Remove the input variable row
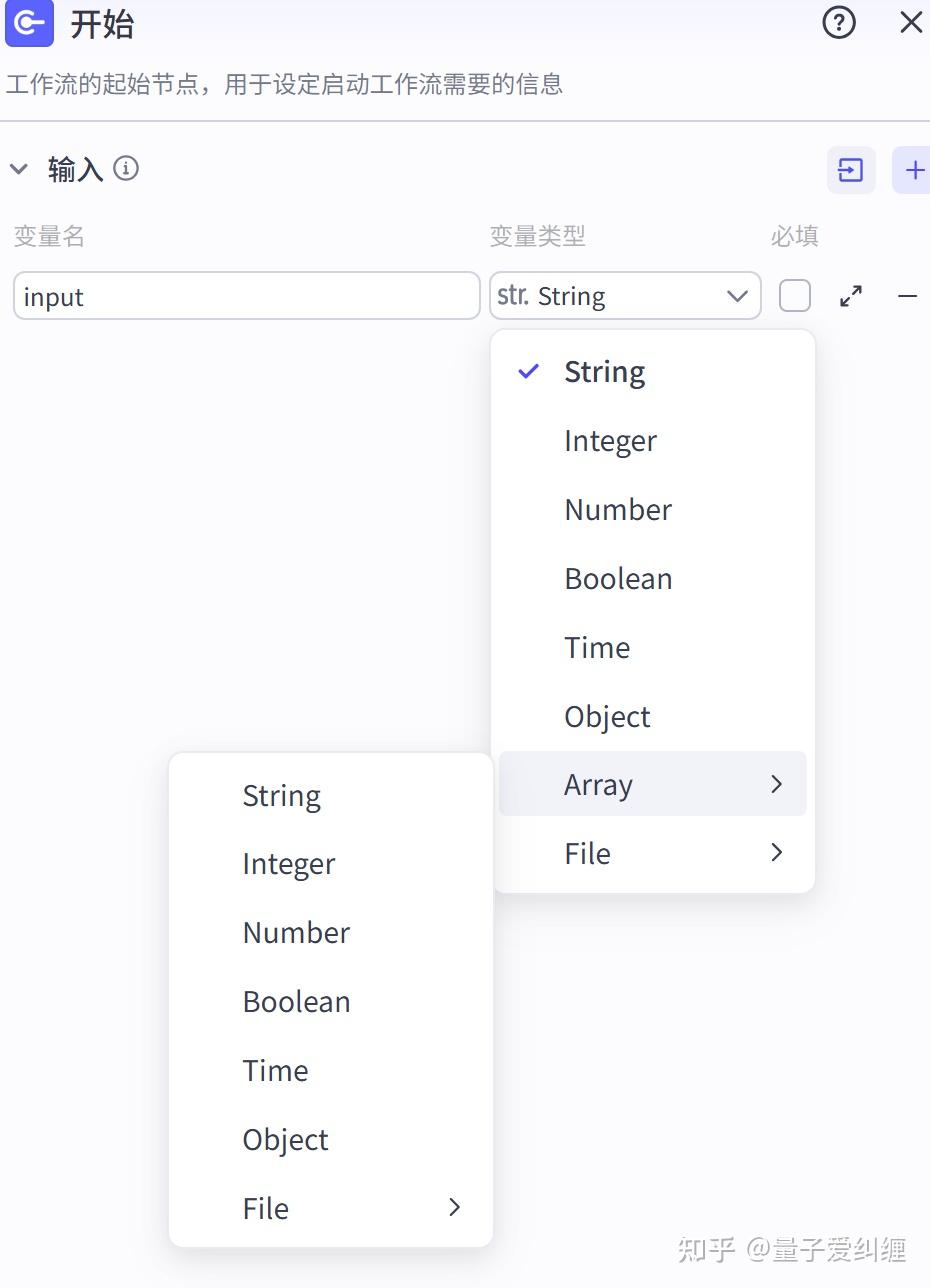This screenshot has width=930, height=1288. click(907, 296)
